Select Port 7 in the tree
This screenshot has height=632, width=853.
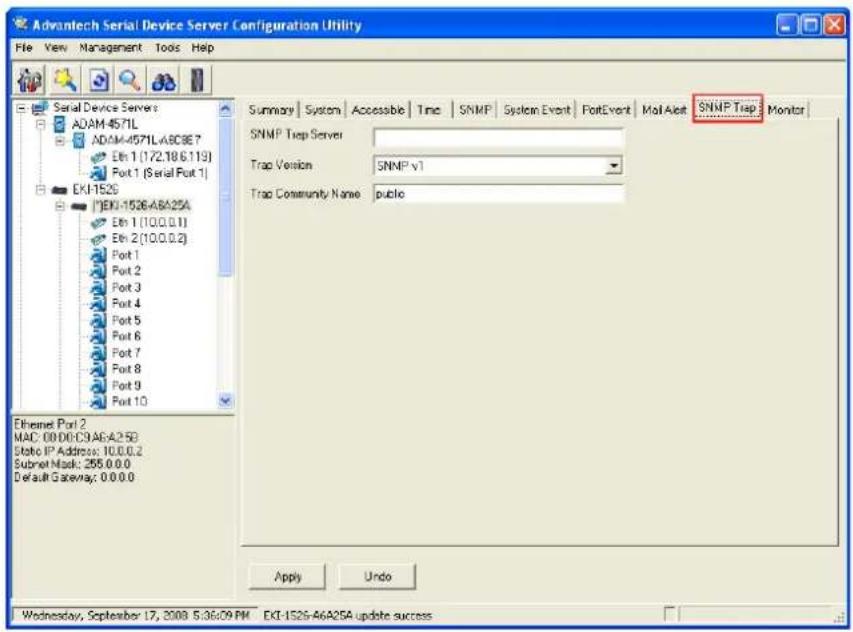click(126, 352)
